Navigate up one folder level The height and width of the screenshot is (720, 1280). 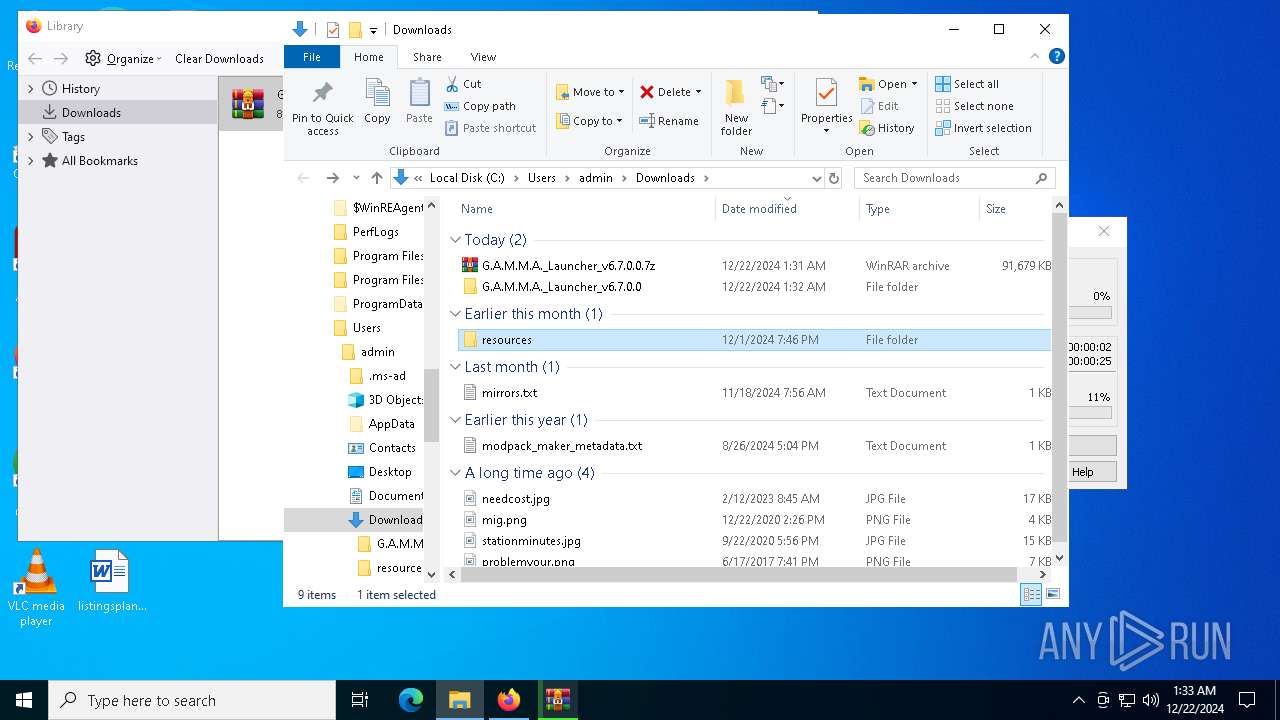click(376, 178)
